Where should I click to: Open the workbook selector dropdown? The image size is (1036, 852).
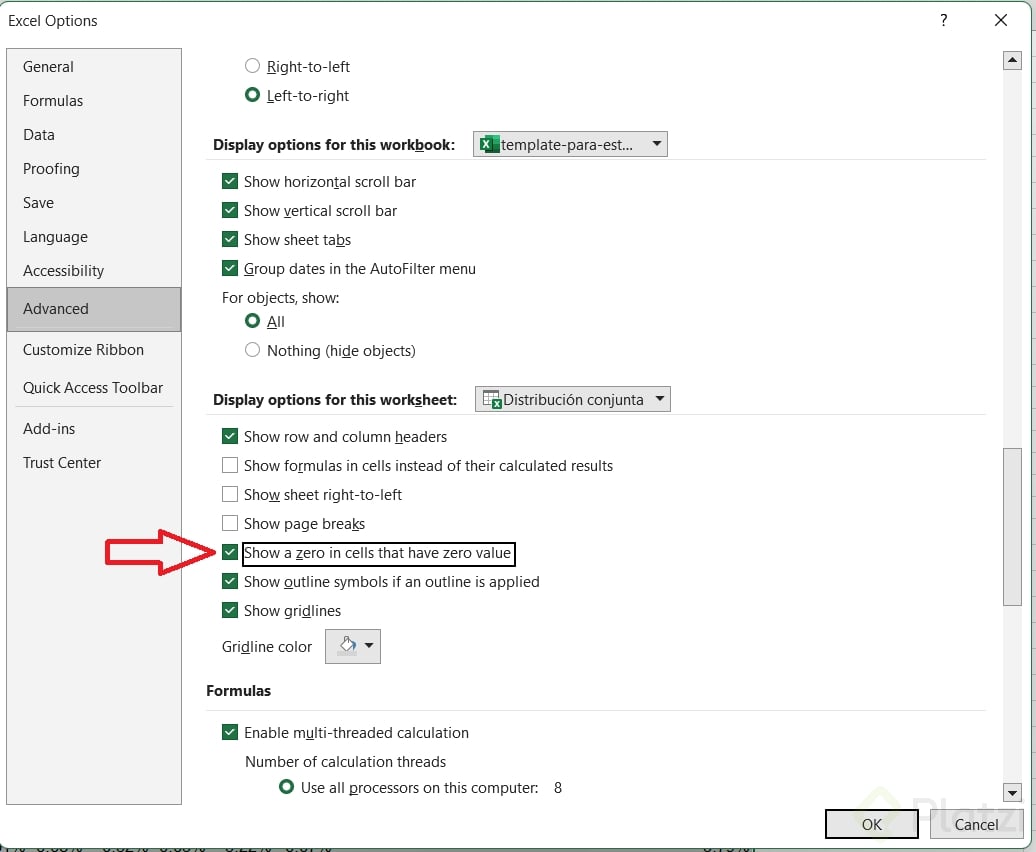click(x=570, y=144)
